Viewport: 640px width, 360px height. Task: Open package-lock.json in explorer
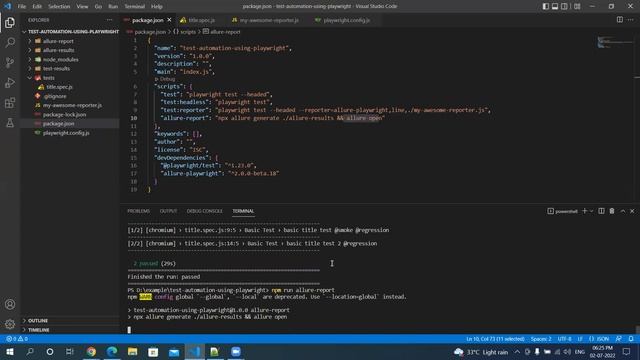pyautogui.click(x=64, y=114)
